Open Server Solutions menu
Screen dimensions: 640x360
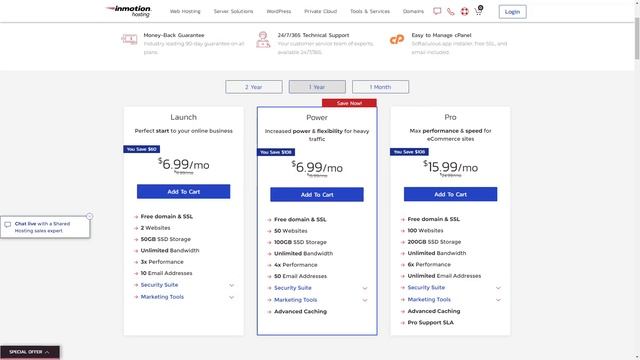pos(233,11)
